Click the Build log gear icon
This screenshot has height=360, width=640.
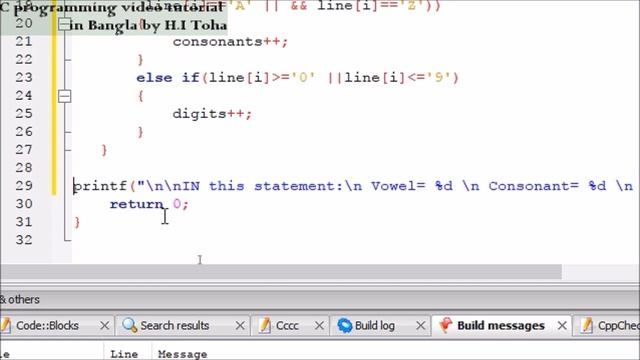point(344,325)
